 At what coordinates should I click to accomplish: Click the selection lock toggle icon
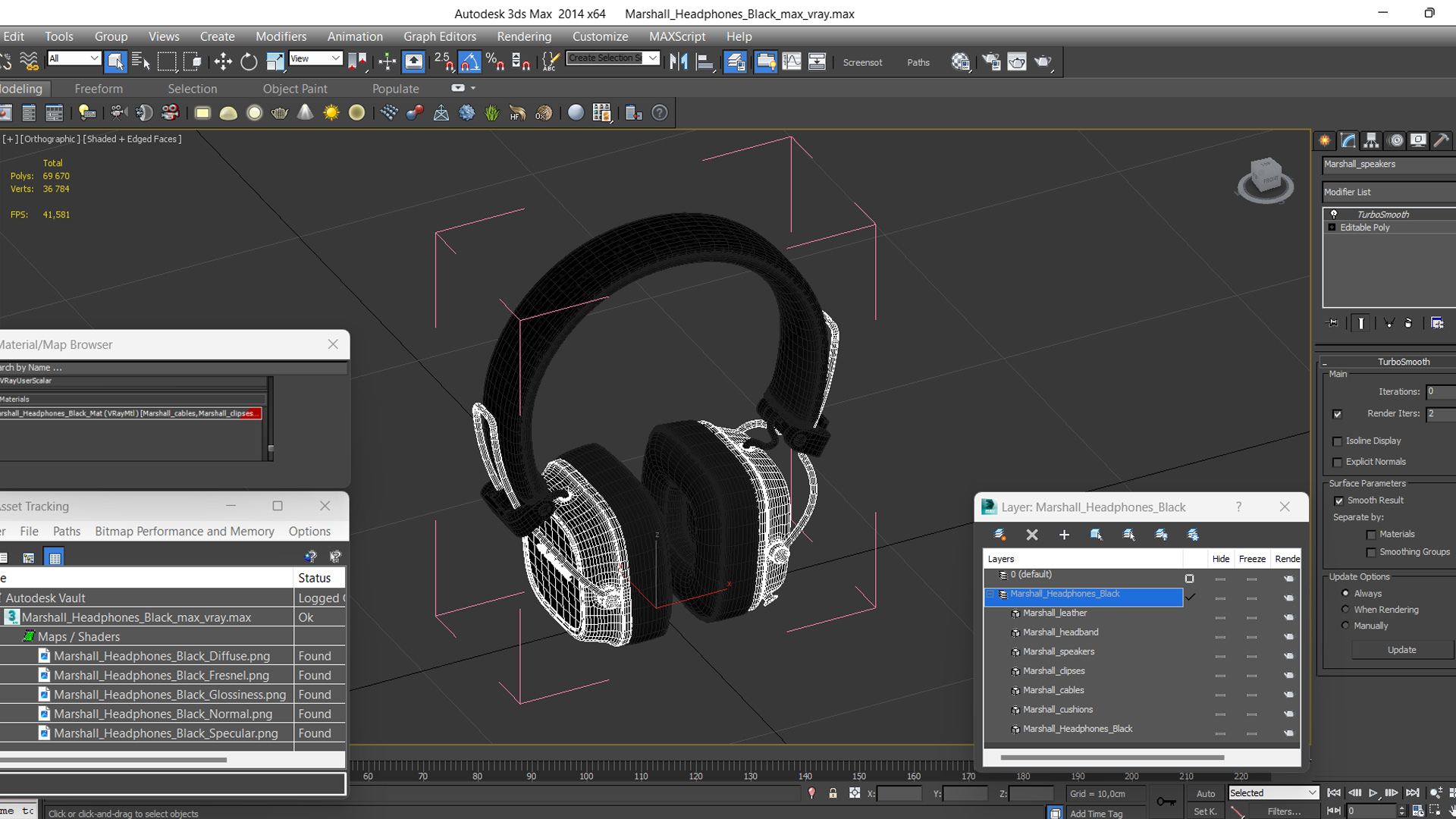click(833, 793)
